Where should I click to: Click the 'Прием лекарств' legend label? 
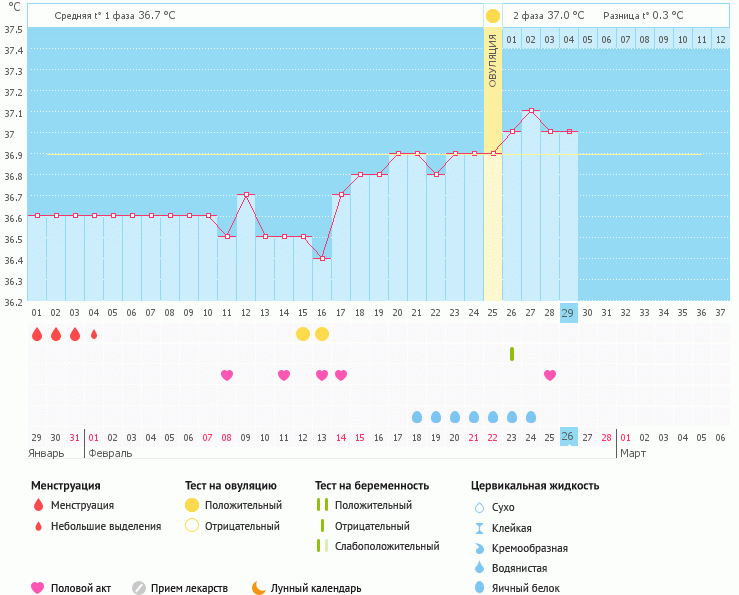[x=189, y=588]
